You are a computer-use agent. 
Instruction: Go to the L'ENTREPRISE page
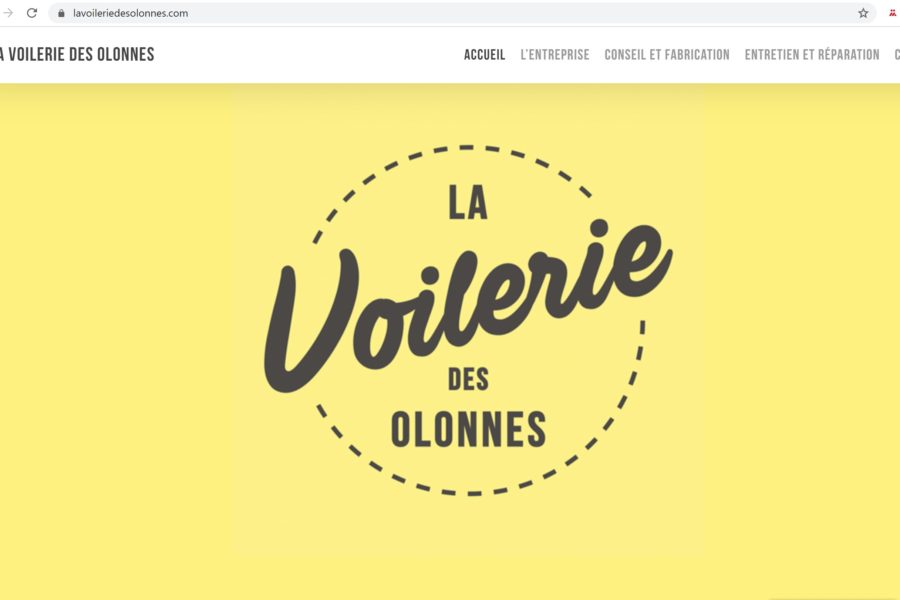(x=554, y=55)
